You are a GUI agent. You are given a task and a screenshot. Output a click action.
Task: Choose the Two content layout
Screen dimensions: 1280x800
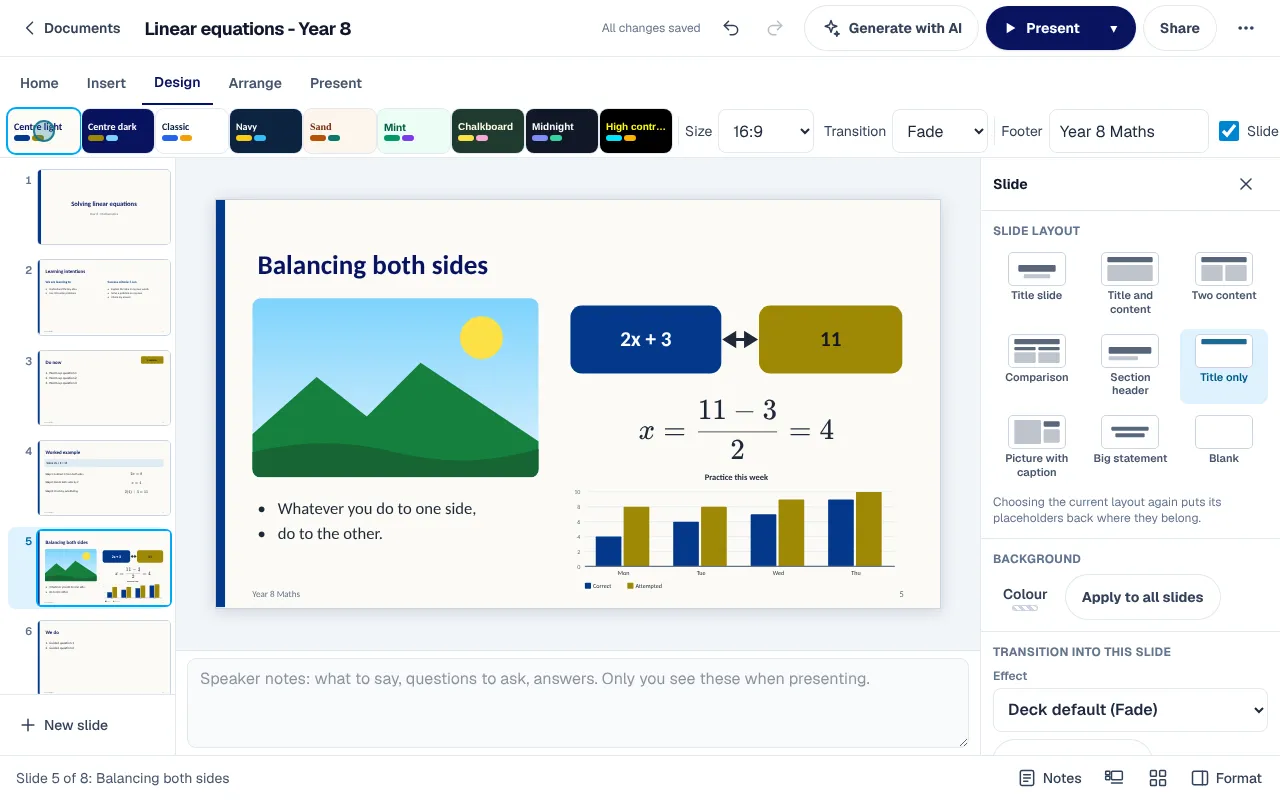pyautogui.click(x=1224, y=277)
